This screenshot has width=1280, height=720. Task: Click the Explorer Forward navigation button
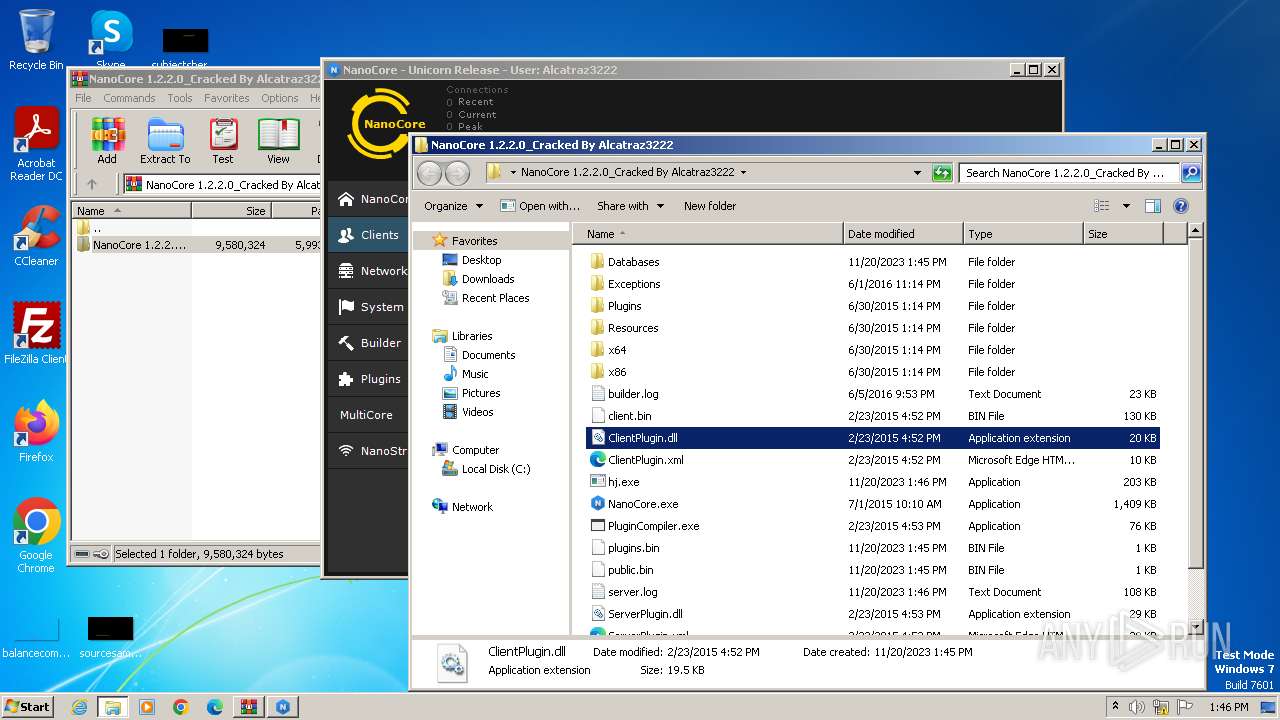click(x=457, y=173)
